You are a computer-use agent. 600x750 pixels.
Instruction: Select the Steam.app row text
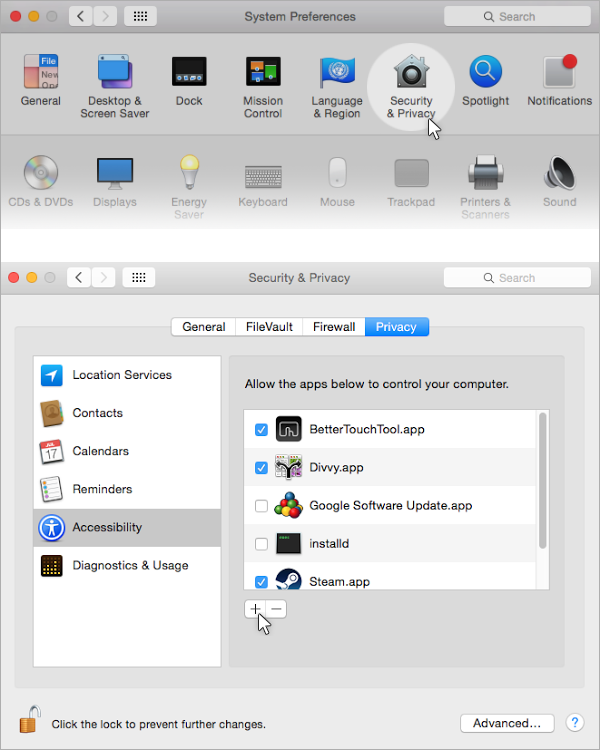click(x=339, y=582)
